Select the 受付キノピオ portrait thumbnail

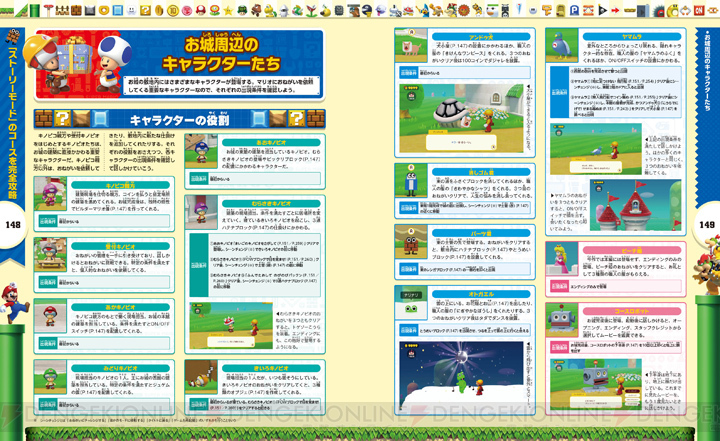50,255
